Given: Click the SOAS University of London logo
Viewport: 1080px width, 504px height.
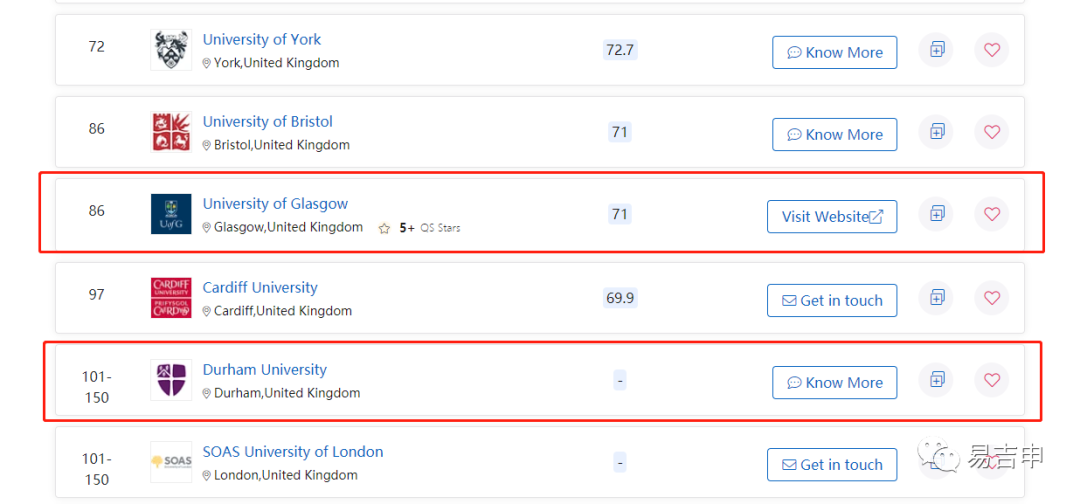Looking at the screenshot, I should tap(172, 462).
